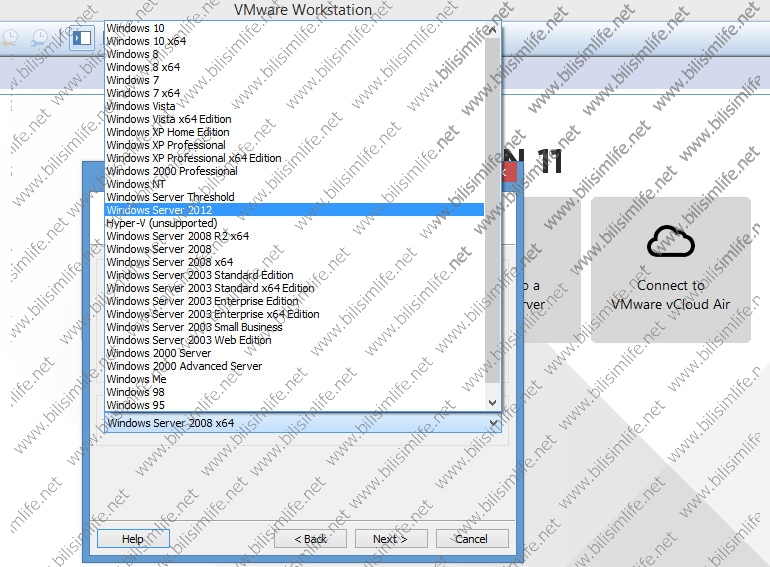Select Windows 2000 Server

coord(294,353)
